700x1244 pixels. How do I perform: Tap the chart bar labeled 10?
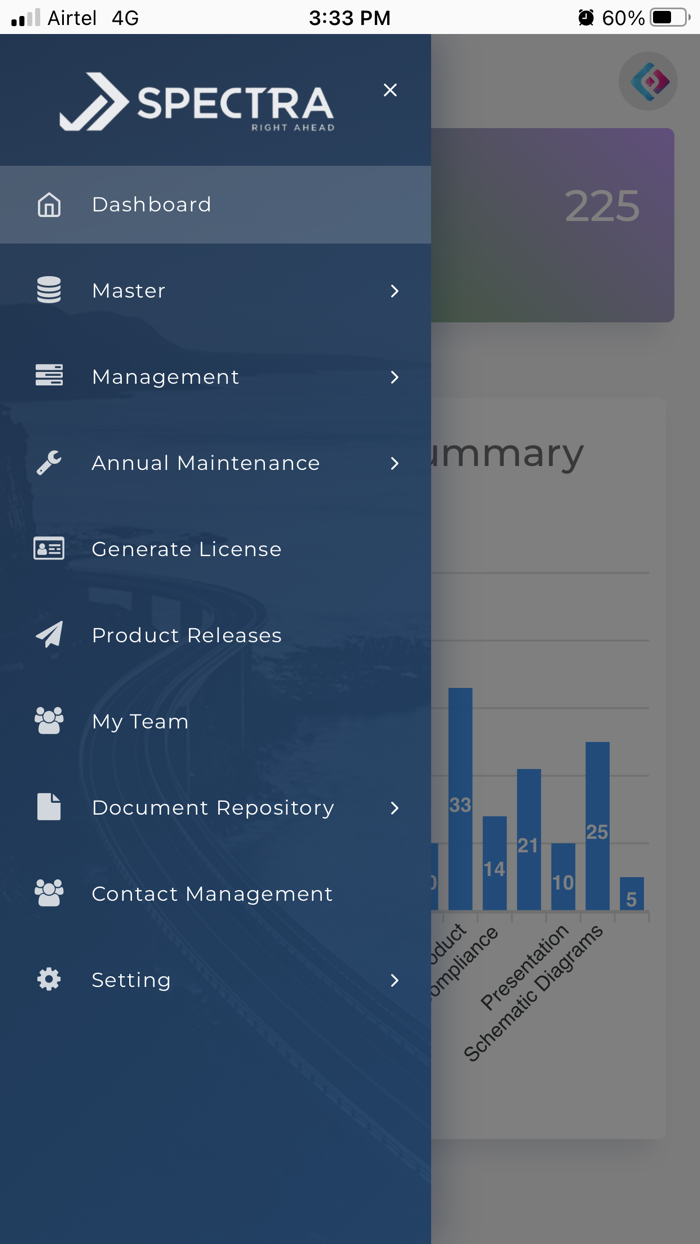click(563, 877)
